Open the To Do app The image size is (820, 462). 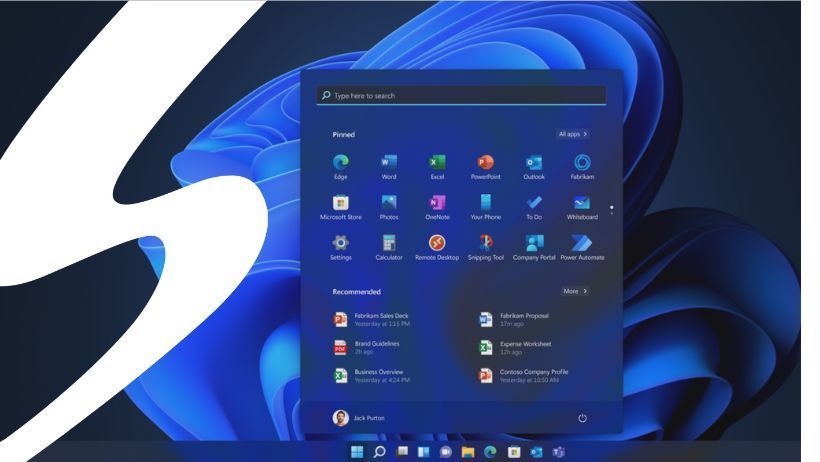[x=534, y=207]
